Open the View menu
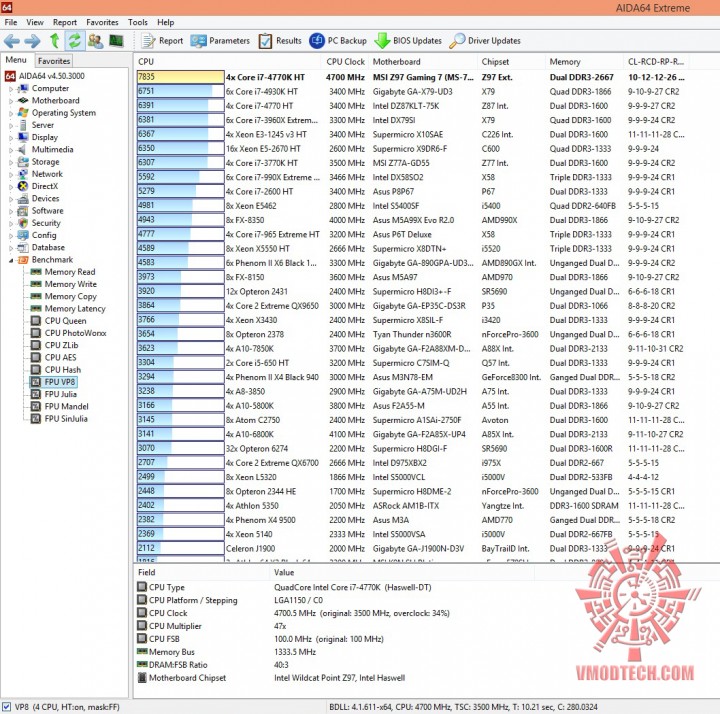The width and height of the screenshot is (720, 714). point(35,22)
